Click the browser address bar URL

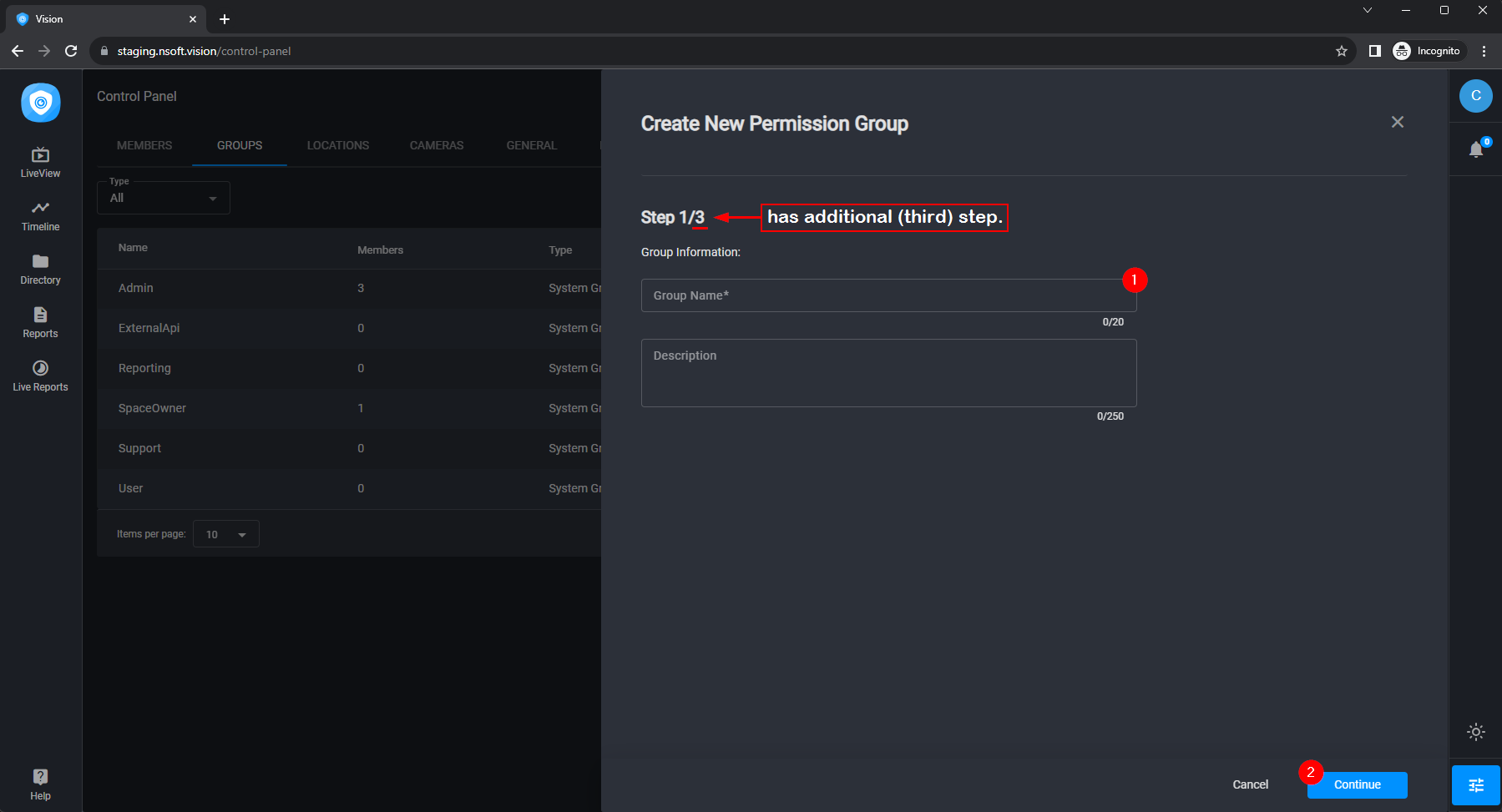(x=204, y=51)
